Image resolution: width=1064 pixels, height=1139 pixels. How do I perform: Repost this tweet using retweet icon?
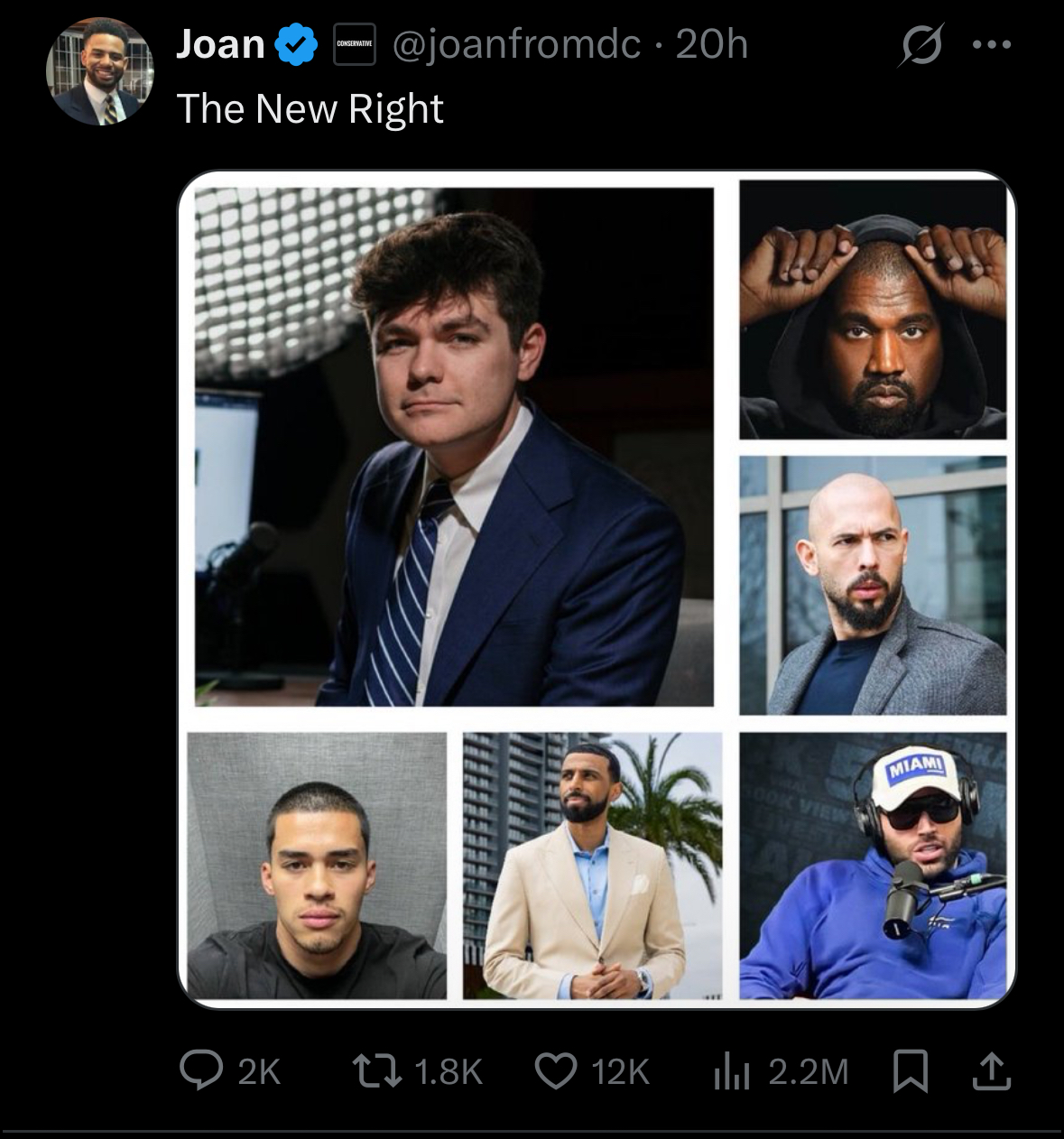(374, 1070)
